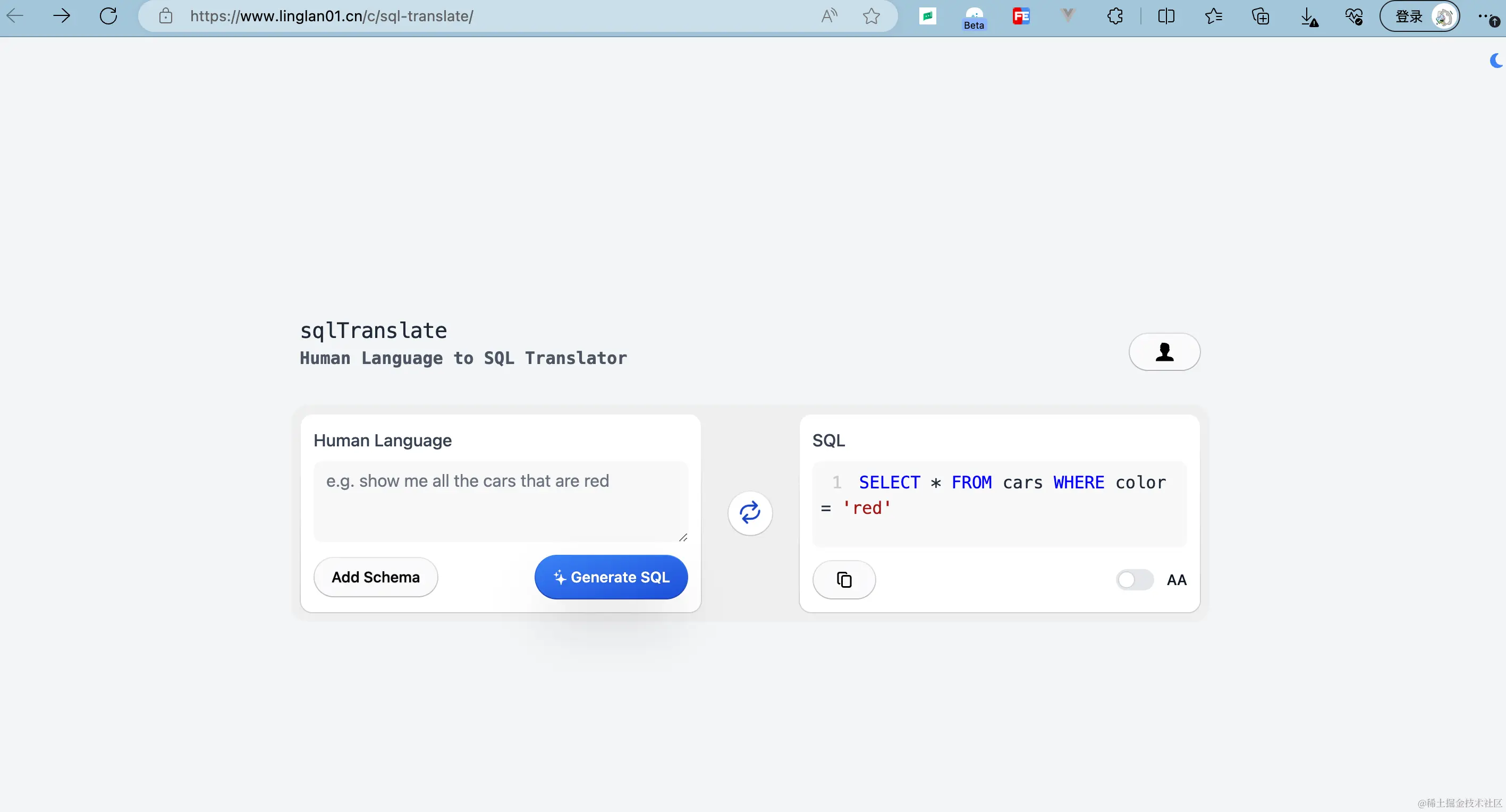View site security lock info
Image resolution: width=1506 pixels, height=812 pixels.
(166, 16)
